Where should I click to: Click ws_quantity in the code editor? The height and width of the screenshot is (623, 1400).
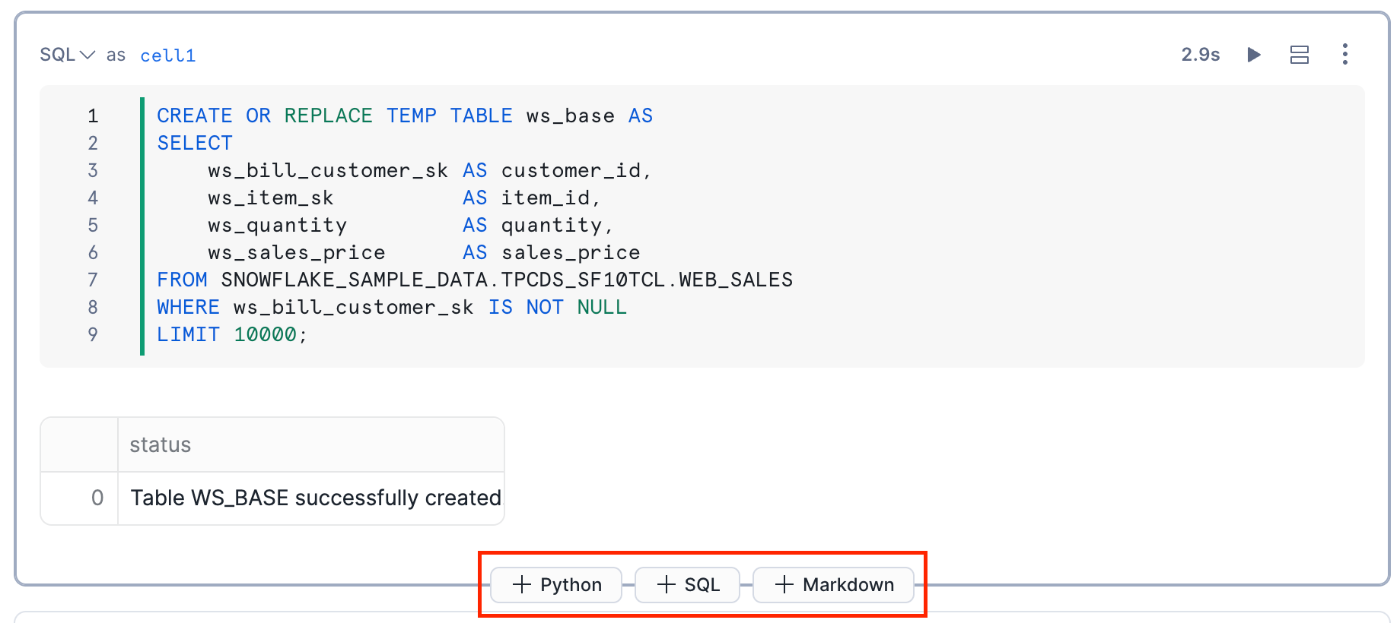click(x=277, y=225)
